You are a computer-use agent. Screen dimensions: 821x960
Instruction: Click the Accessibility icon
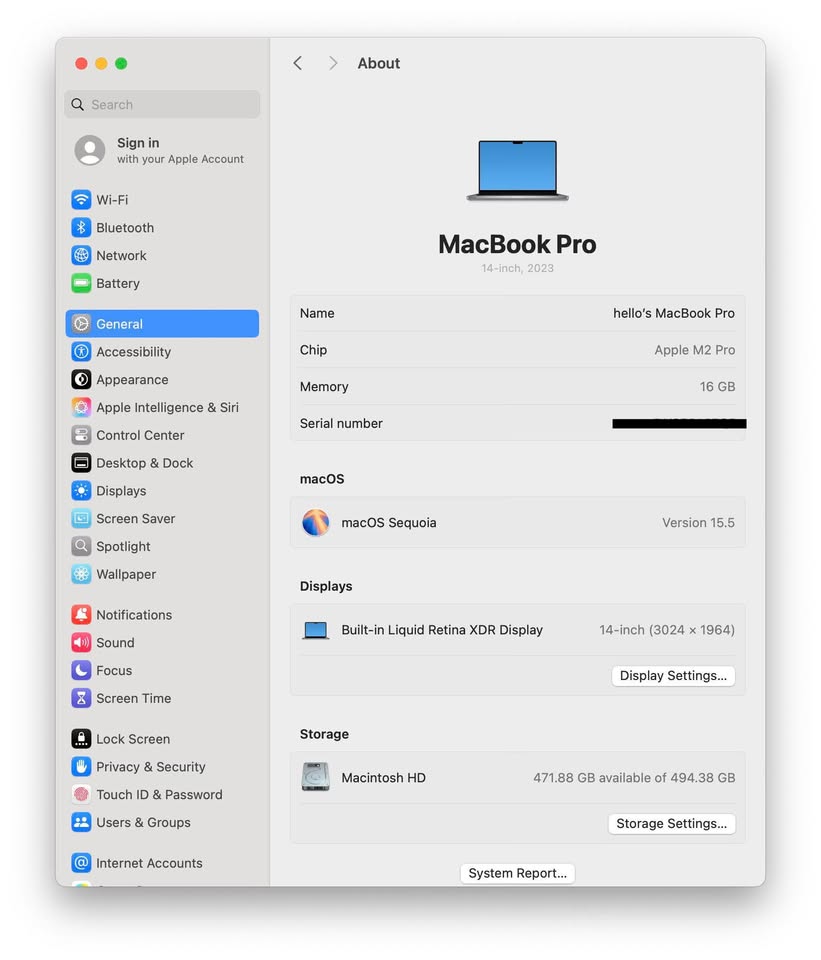[x=81, y=351]
